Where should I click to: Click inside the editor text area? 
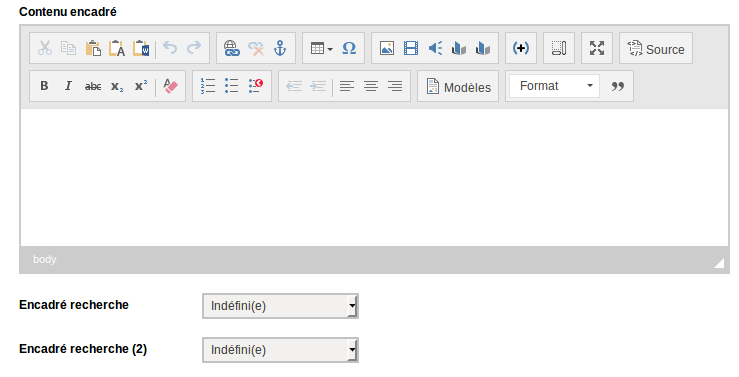pos(375,177)
